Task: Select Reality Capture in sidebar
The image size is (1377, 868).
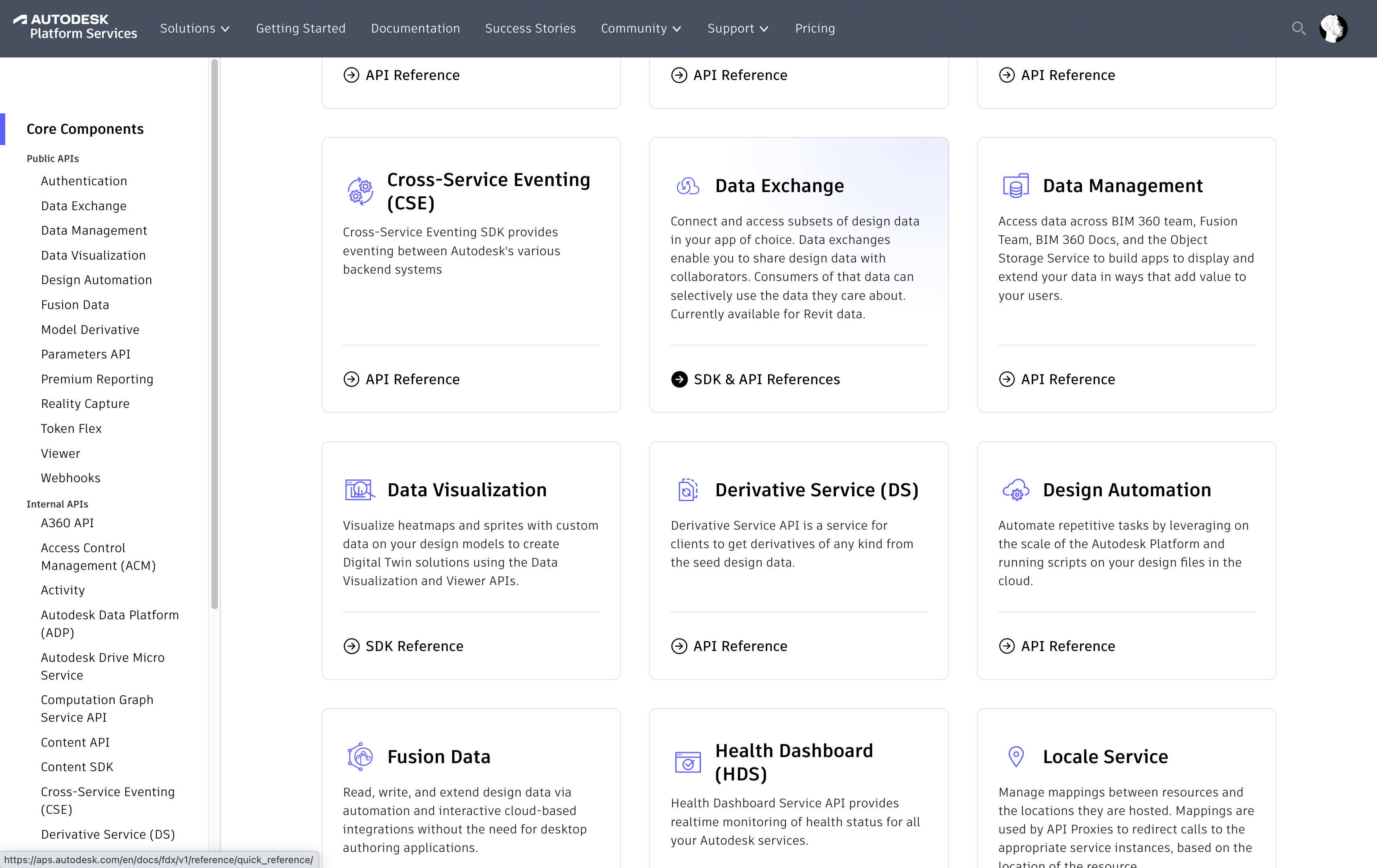Action: 85,404
